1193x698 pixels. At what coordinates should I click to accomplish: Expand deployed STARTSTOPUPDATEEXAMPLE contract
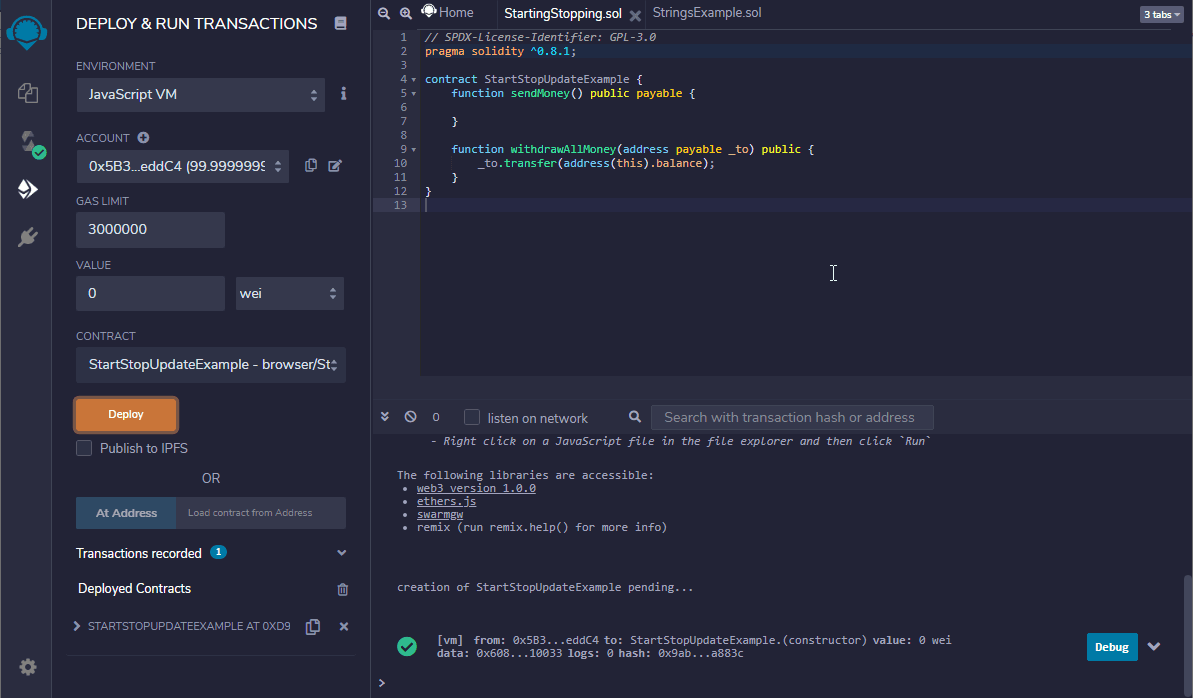tap(77, 626)
